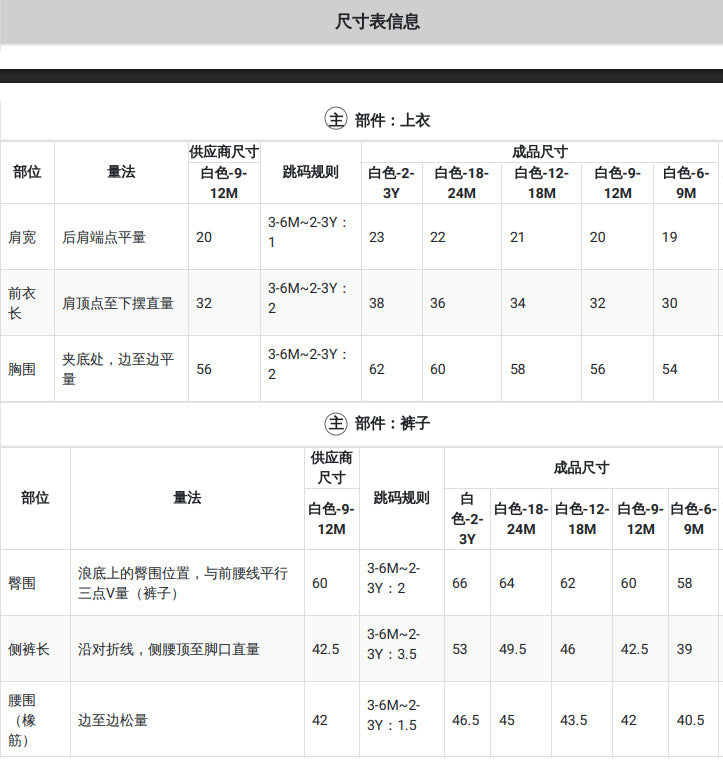The image size is (723, 761).
Task: Click the 主 badge icon beside 部件：上衣
Action: 336,119
